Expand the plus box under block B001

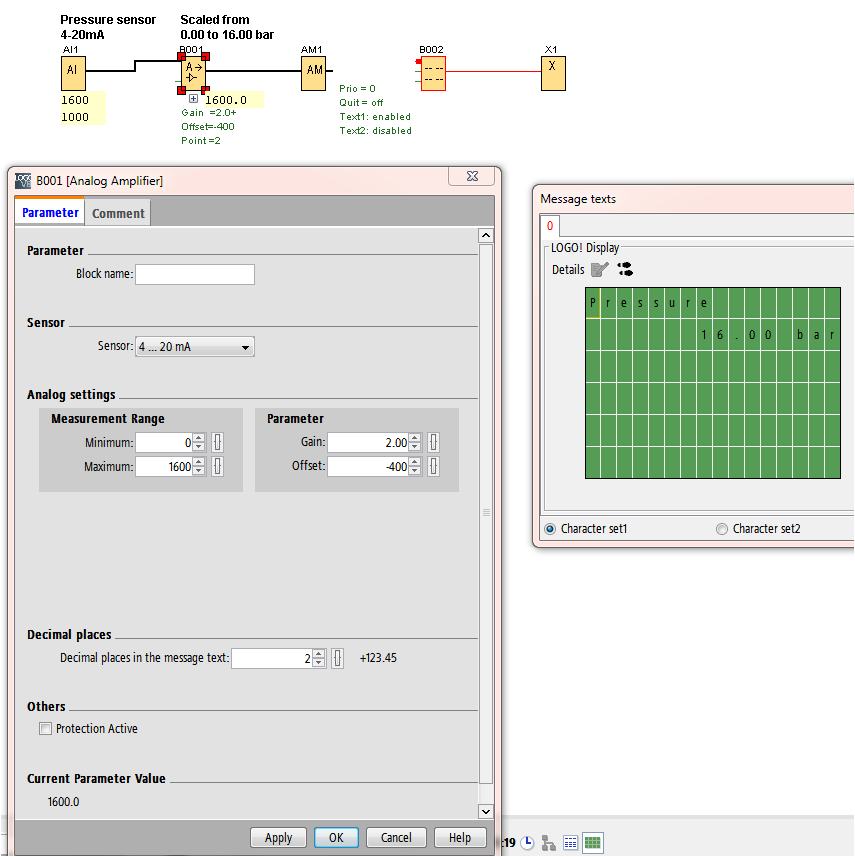coord(193,98)
